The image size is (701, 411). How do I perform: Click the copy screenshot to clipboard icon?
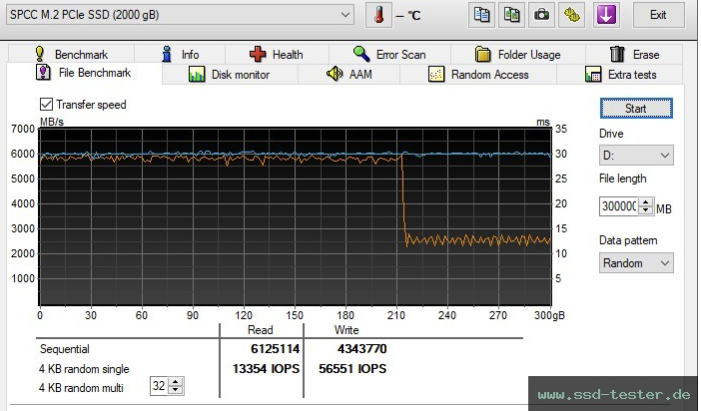coord(511,15)
